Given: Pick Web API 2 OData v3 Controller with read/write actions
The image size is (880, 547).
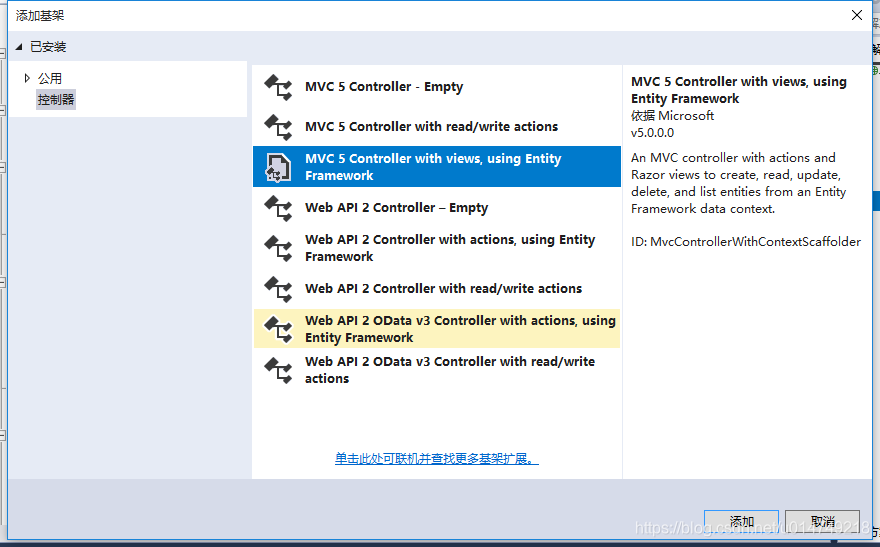Looking at the screenshot, I should point(437,370).
